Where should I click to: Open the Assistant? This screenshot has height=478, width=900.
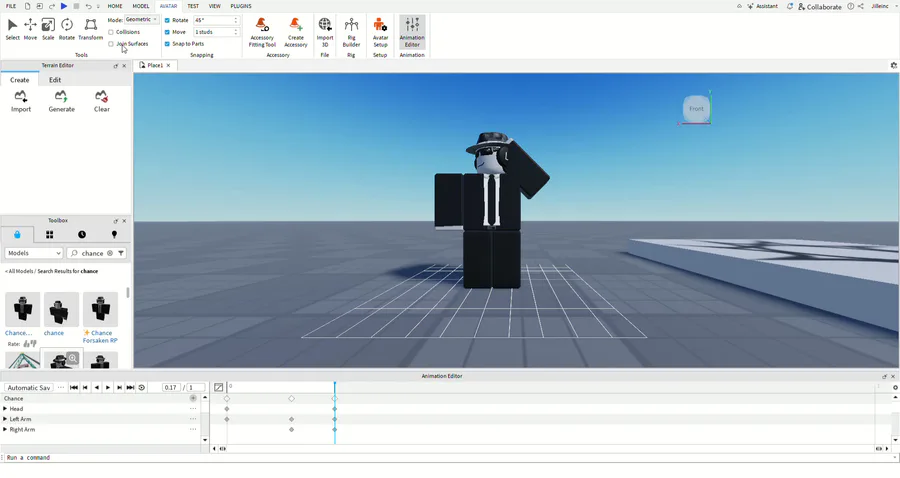(762, 6)
